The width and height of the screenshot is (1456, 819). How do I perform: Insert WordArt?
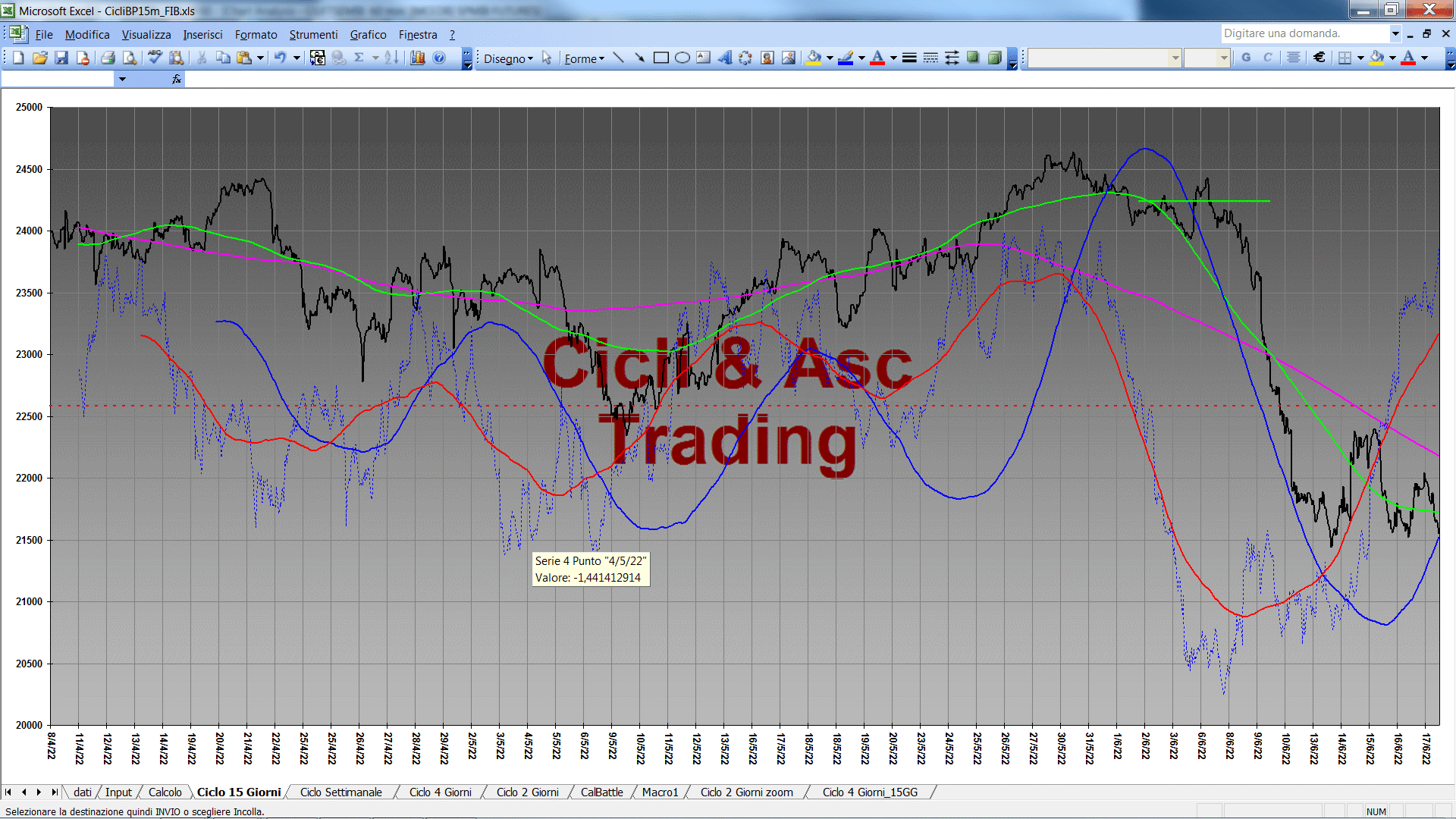pos(724,58)
